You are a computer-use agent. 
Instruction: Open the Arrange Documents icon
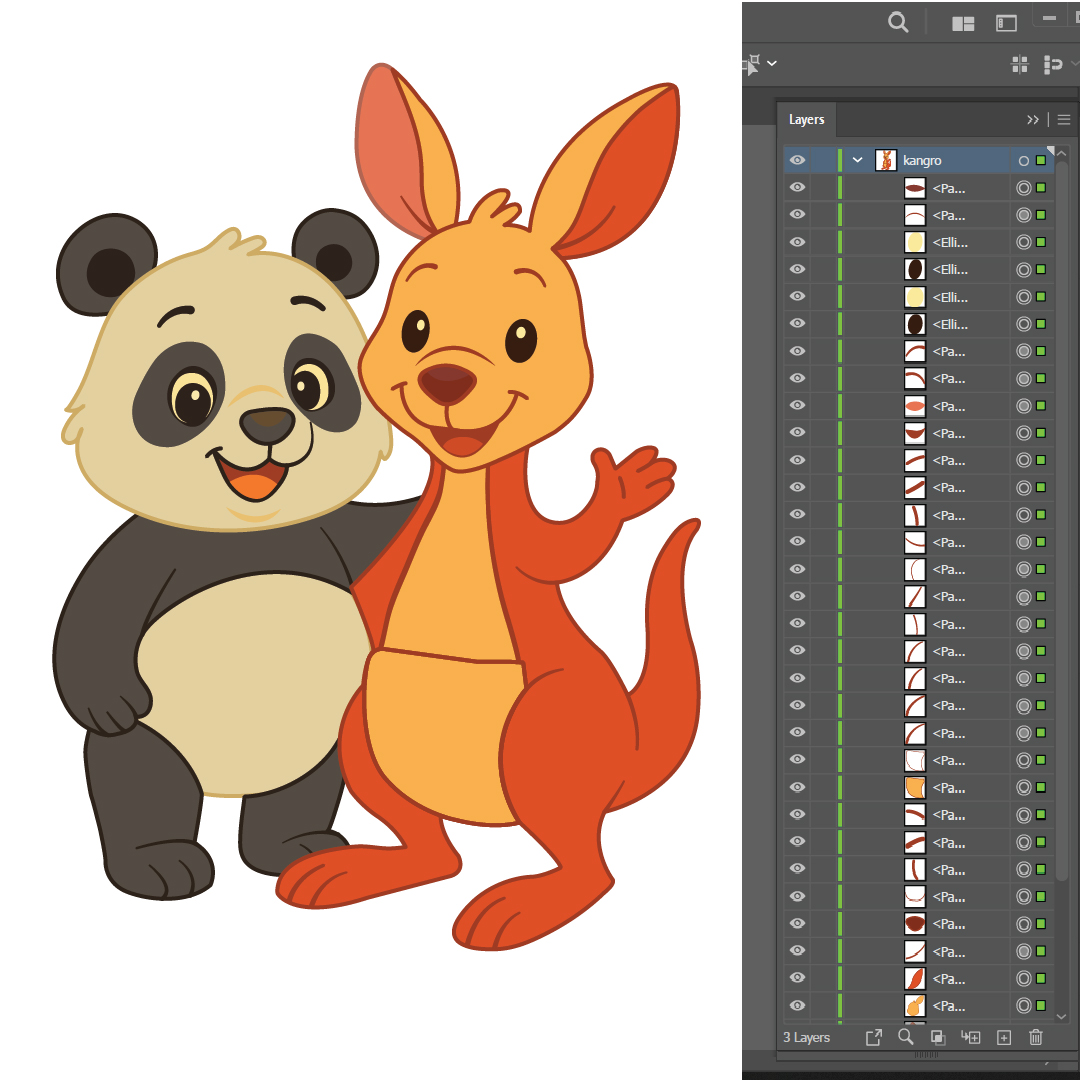pyautogui.click(x=963, y=23)
